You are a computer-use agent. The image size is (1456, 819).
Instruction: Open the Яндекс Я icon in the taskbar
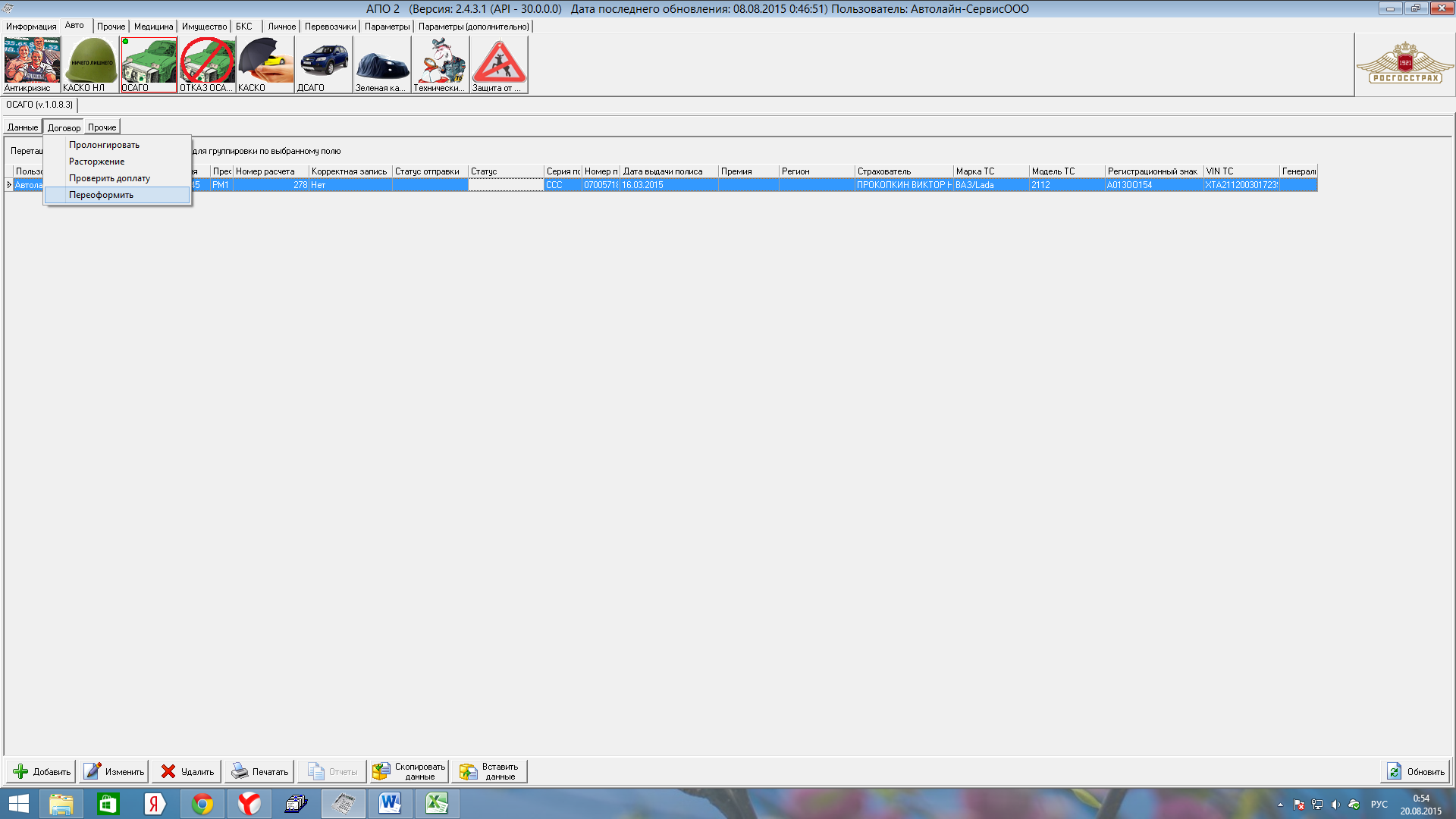pos(155,803)
